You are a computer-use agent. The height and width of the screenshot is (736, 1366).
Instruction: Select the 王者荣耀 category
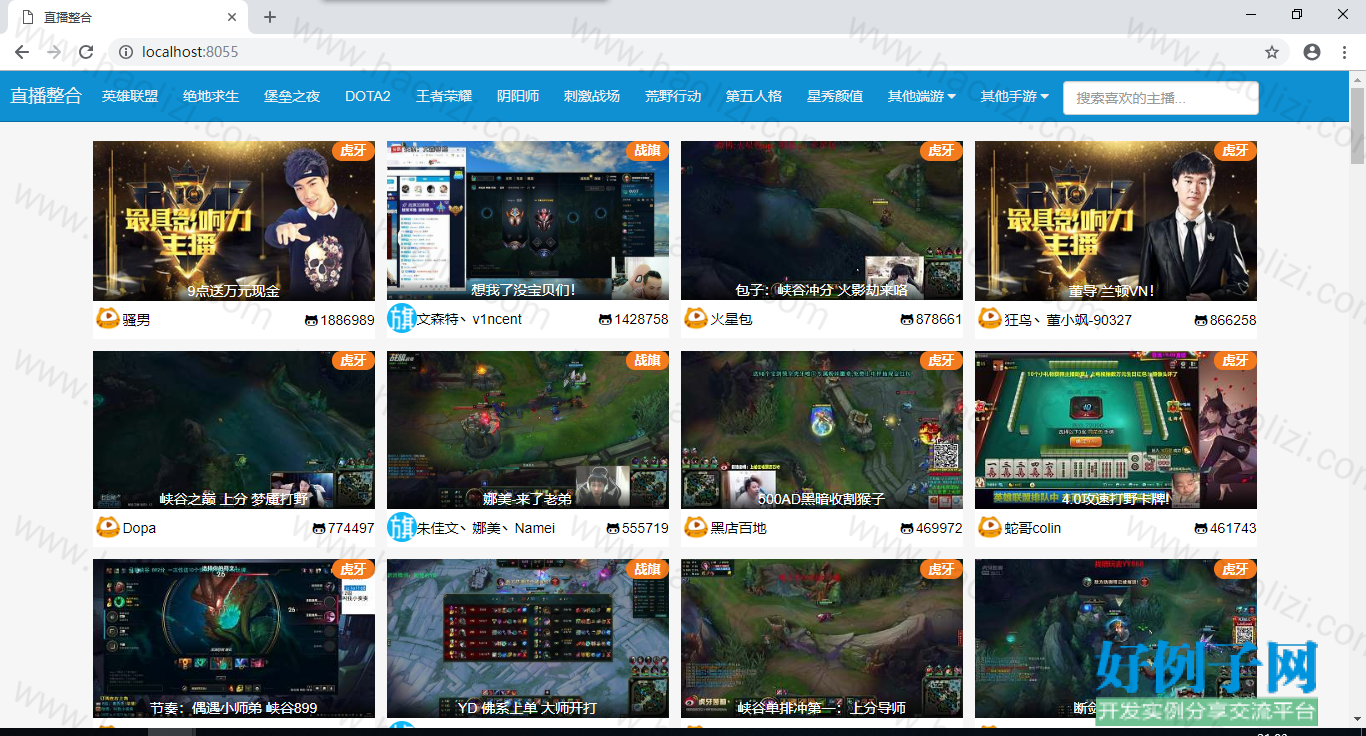444,96
